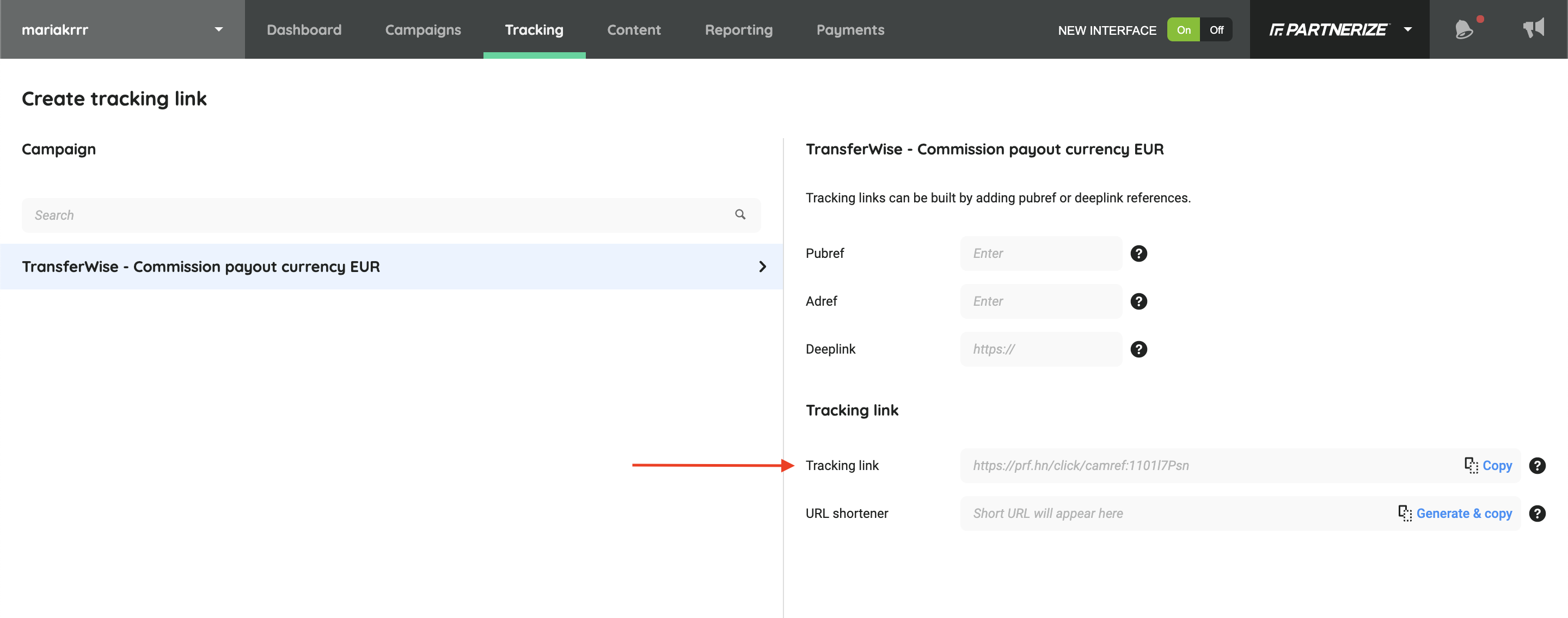Screen dimensions: 1568x618
Task: Open the announcements megaphone icon
Action: tap(1533, 28)
